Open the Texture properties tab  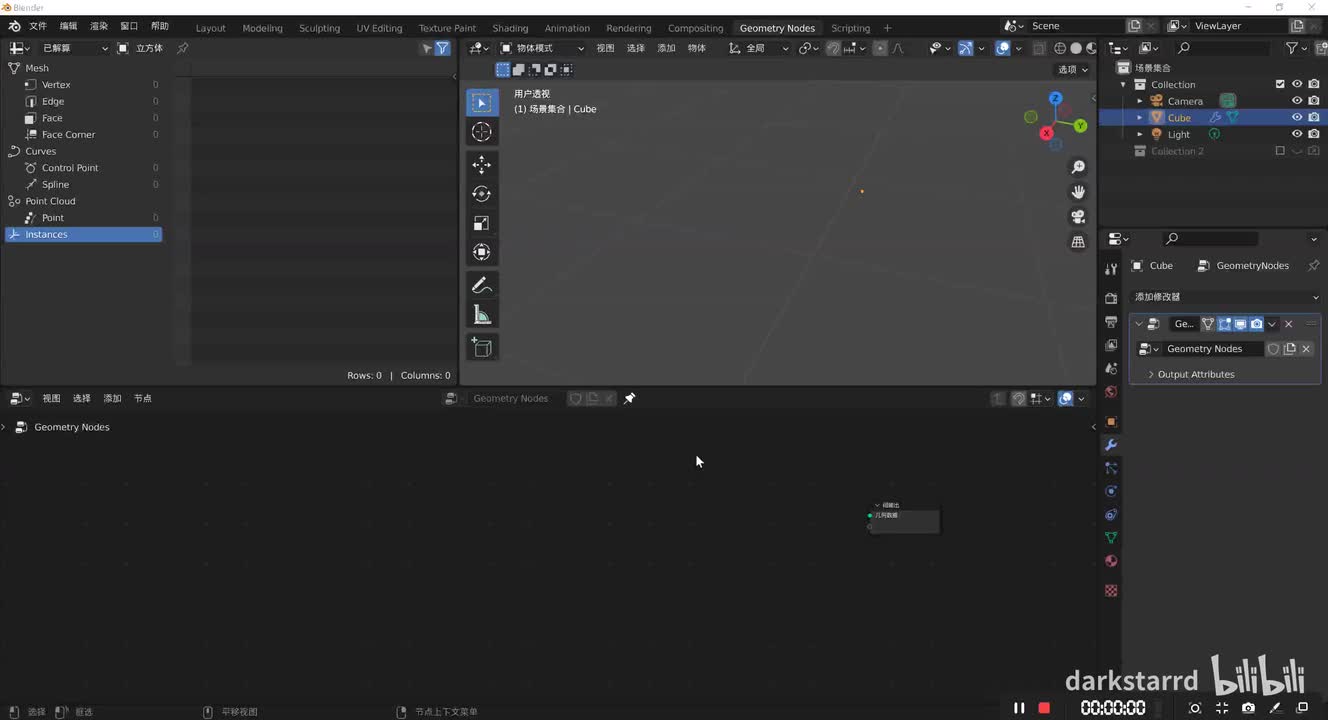[x=1111, y=590]
